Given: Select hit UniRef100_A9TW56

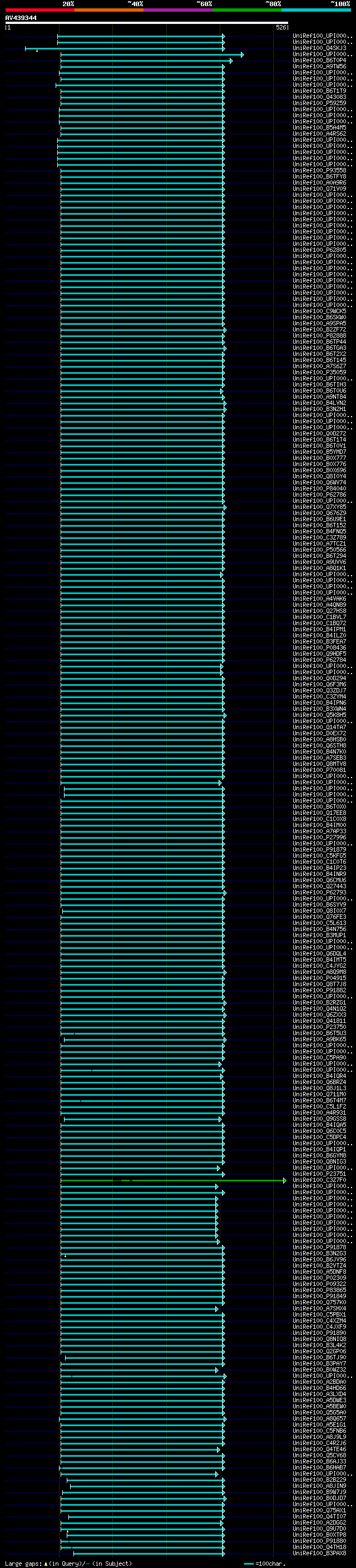Looking at the screenshot, I should click(319, 66).
